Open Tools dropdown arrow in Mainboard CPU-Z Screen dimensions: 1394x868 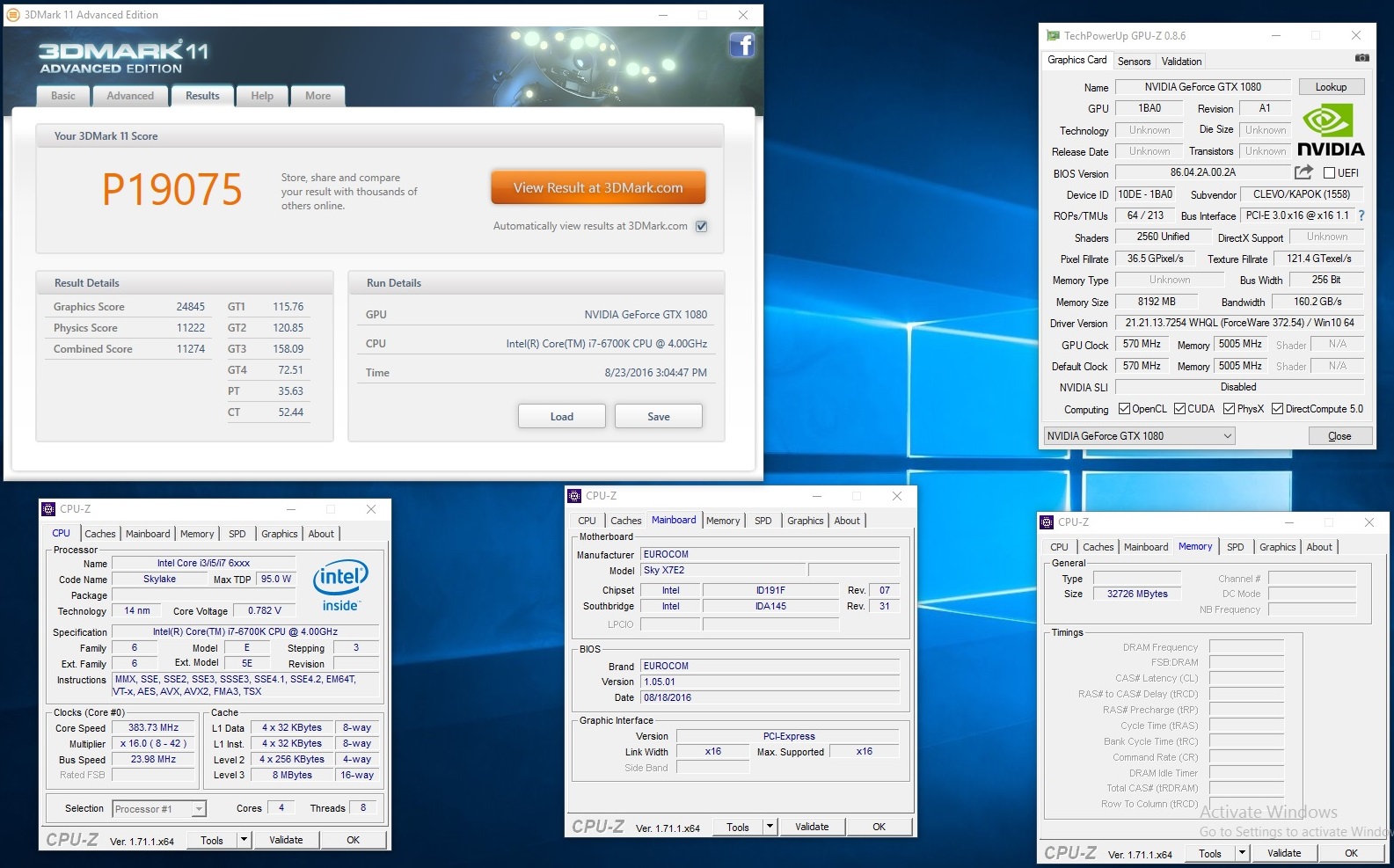coord(770,827)
